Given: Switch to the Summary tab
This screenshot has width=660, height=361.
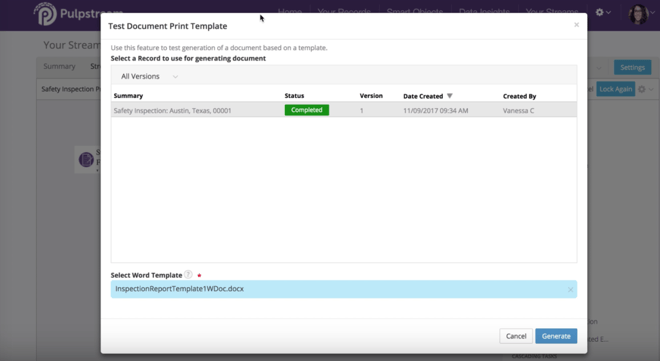Looking at the screenshot, I should 59,66.
